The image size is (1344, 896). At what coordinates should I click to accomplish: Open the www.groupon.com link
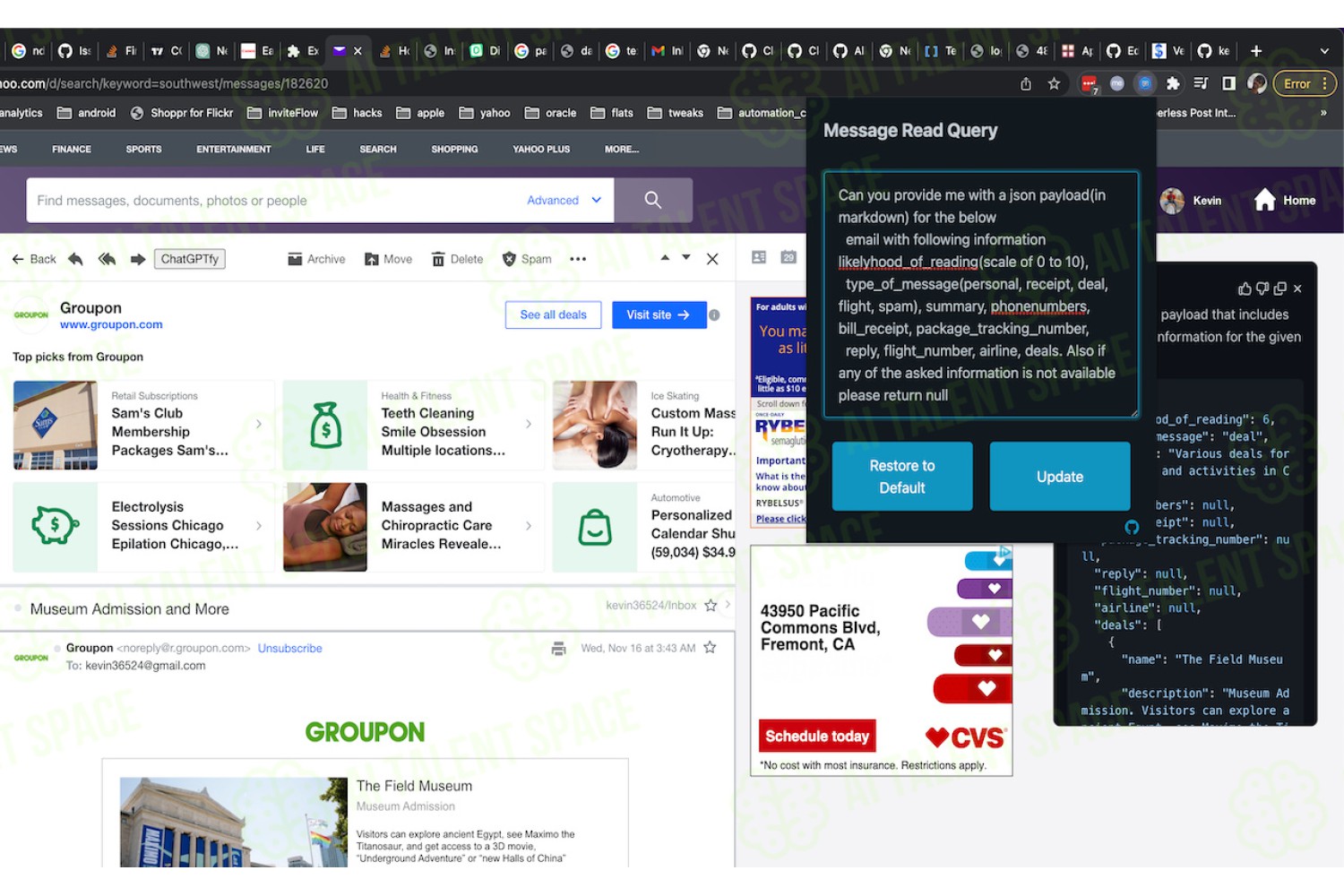coord(111,324)
